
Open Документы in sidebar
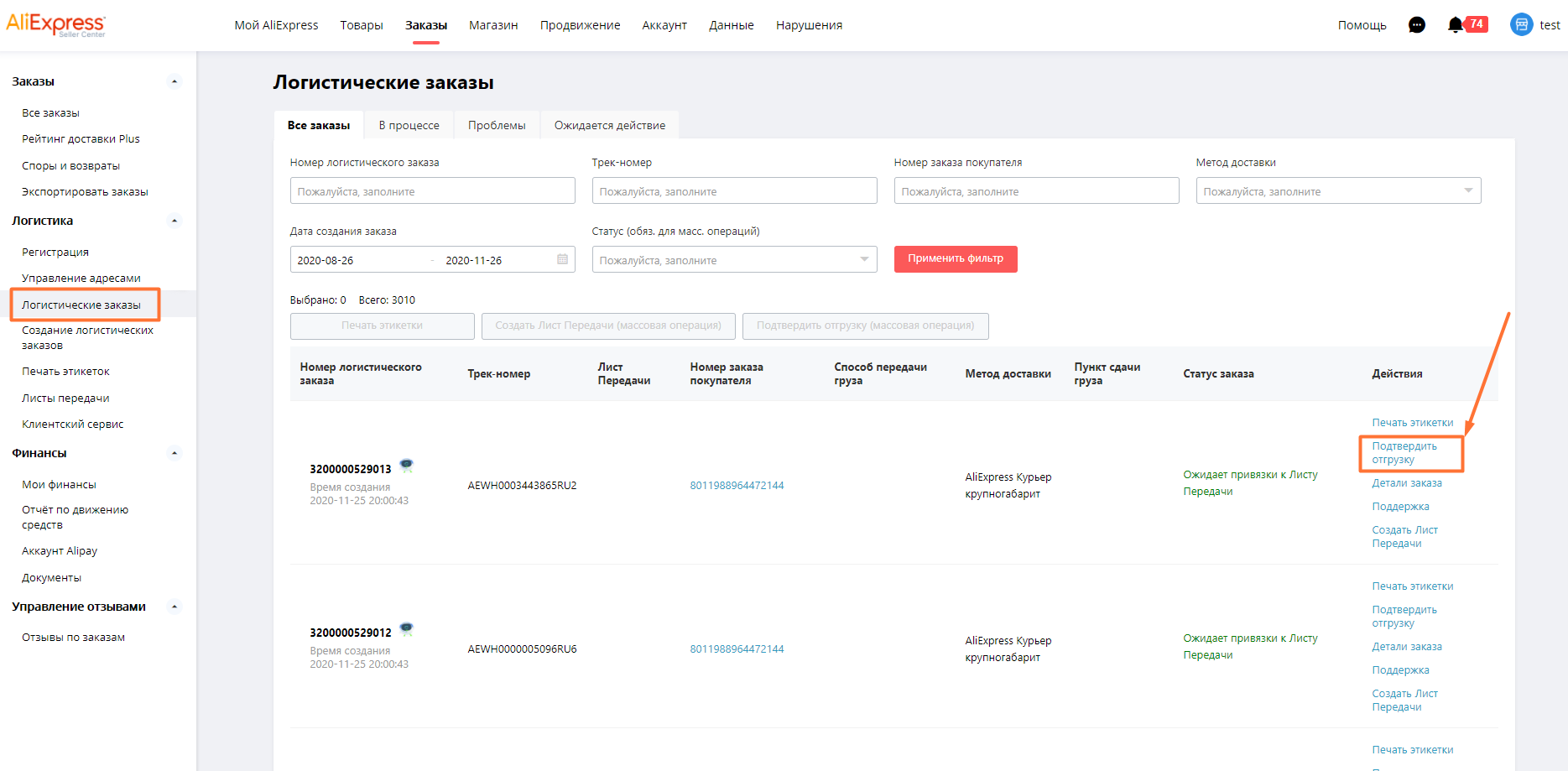pos(51,577)
